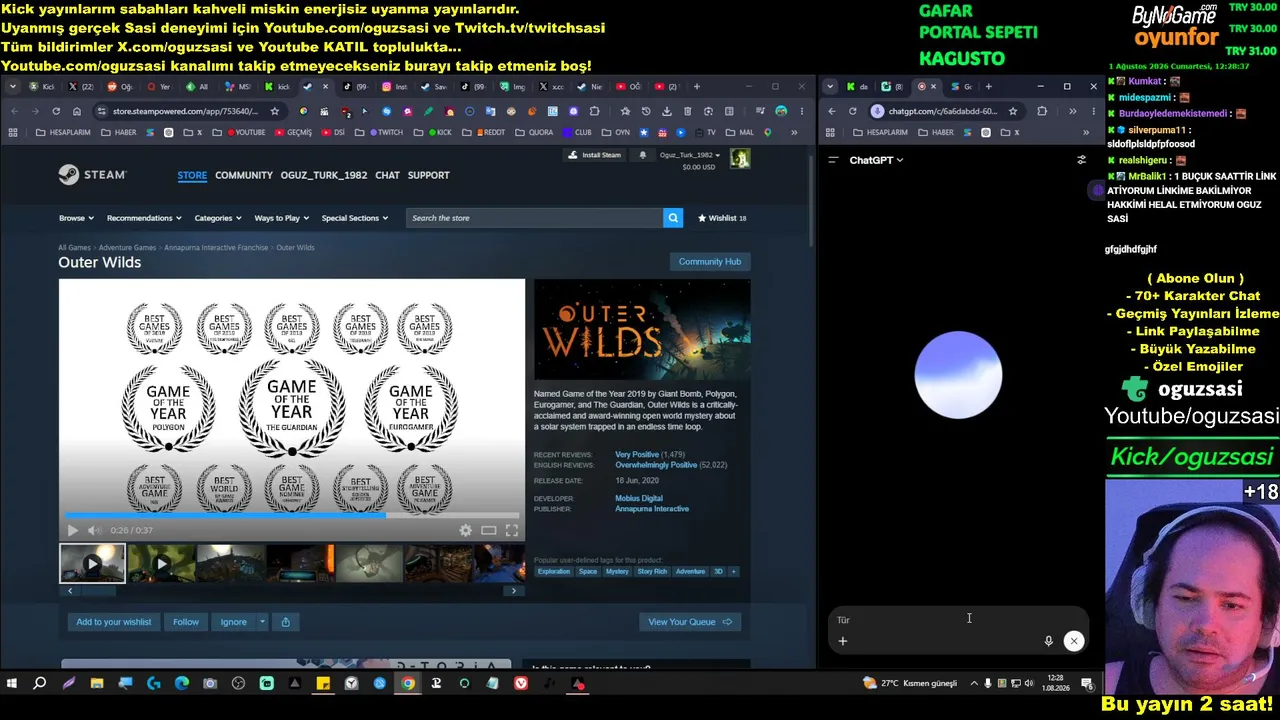Go to browser home page
Image resolution: width=1280 pixels, height=720 pixels.
[x=76, y=111]
